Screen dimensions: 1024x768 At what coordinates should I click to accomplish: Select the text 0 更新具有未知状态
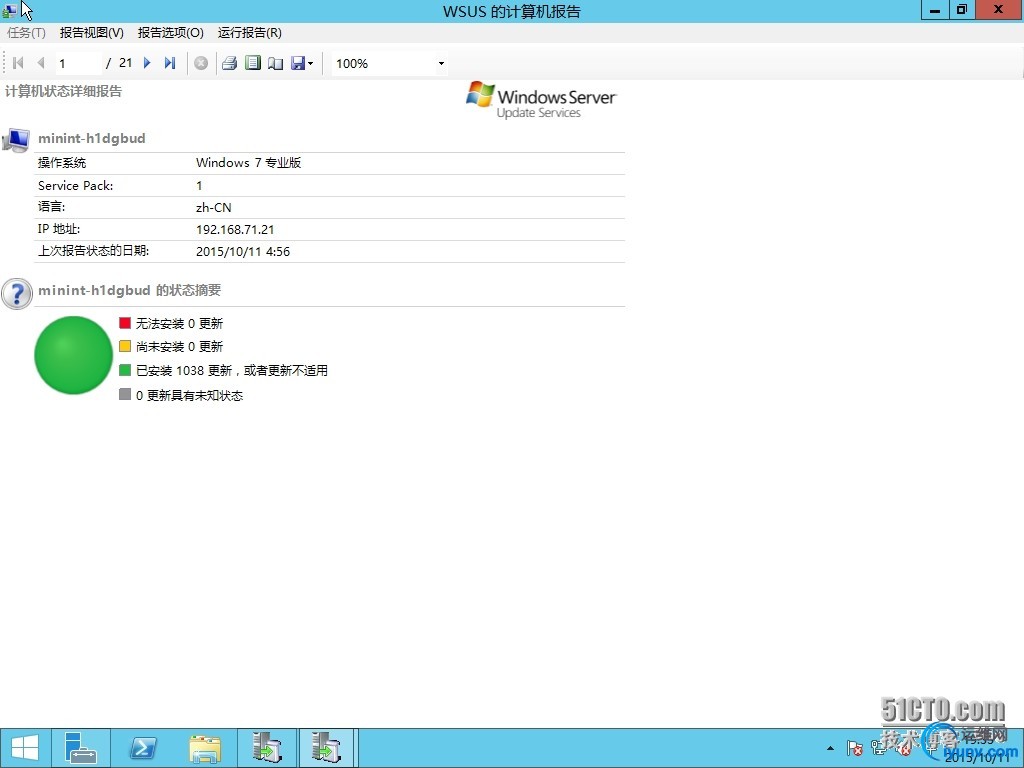point(189,395)
